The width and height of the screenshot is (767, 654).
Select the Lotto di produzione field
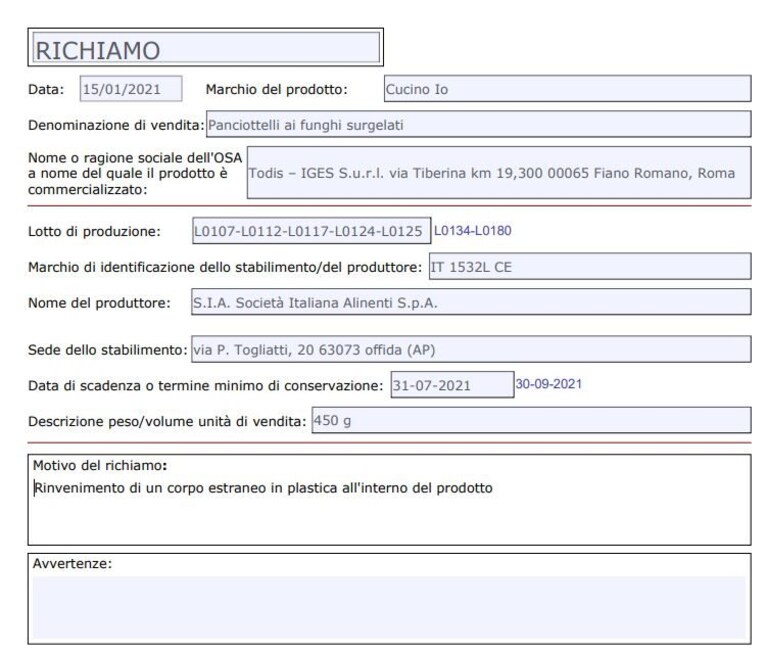(312, 230)
